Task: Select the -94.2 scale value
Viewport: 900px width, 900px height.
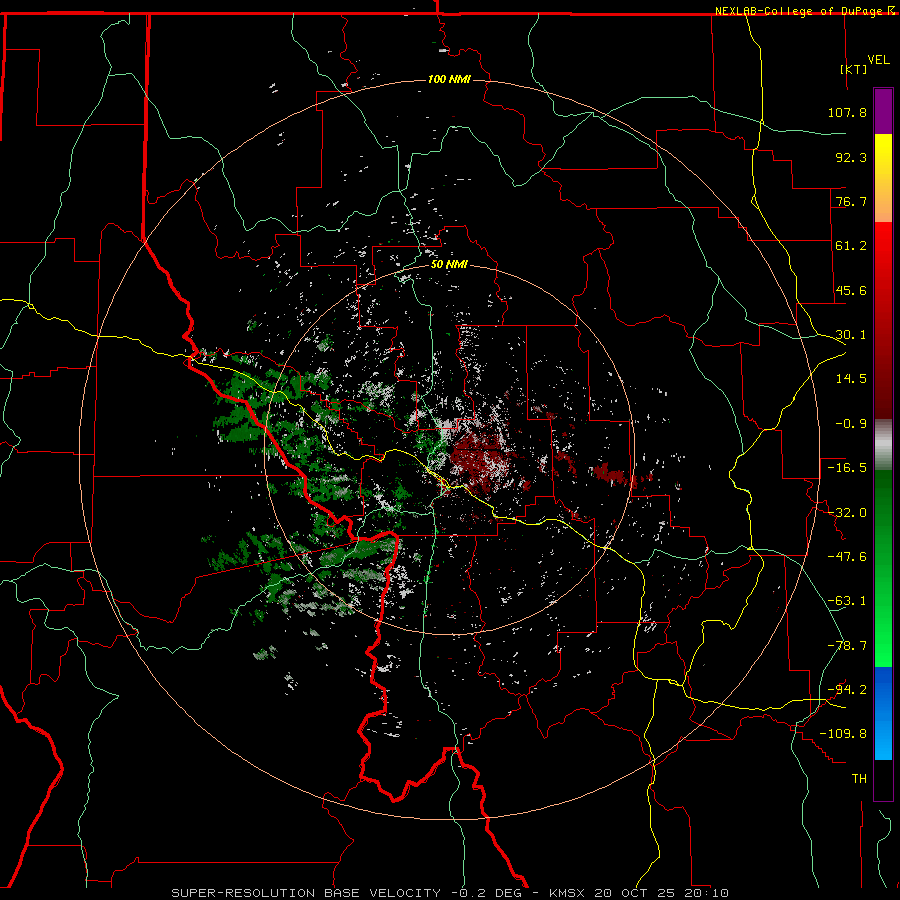Action: 847,690
